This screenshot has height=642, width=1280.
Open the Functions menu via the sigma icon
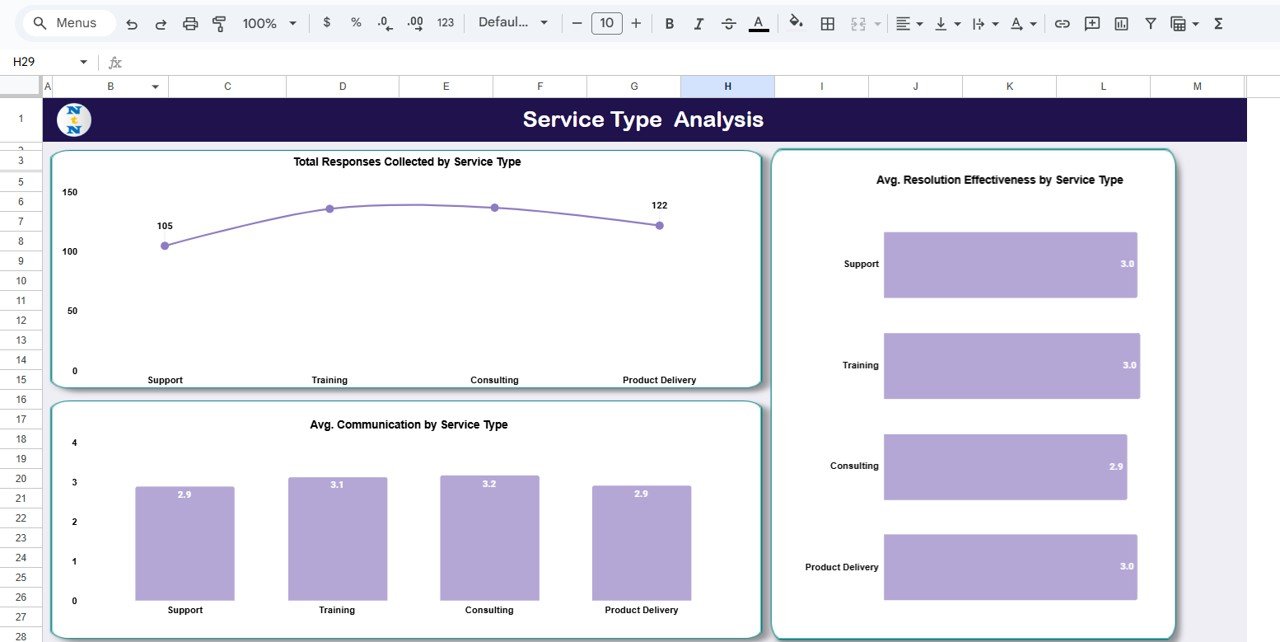(1219, 22)
